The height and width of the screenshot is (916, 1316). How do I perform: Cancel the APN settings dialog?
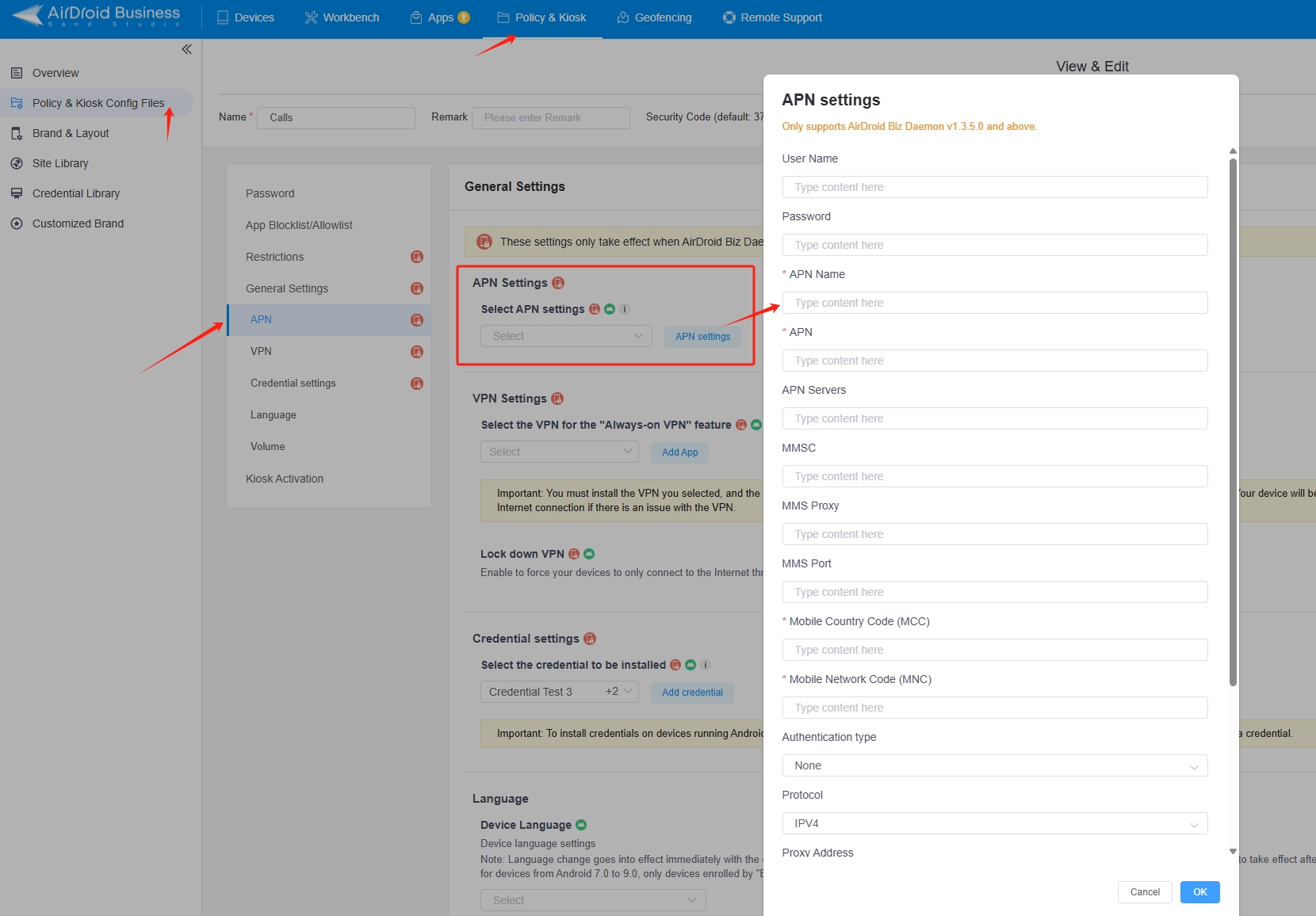1144,892
